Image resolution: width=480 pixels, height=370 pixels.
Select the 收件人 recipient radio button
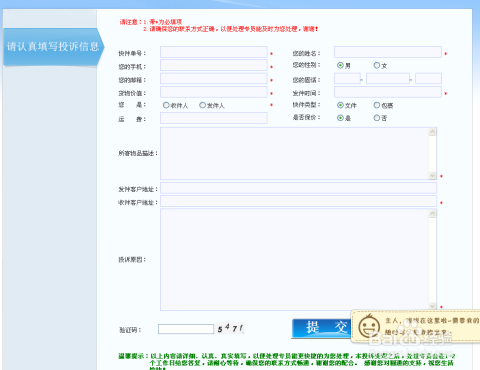(x=166, y=105)
